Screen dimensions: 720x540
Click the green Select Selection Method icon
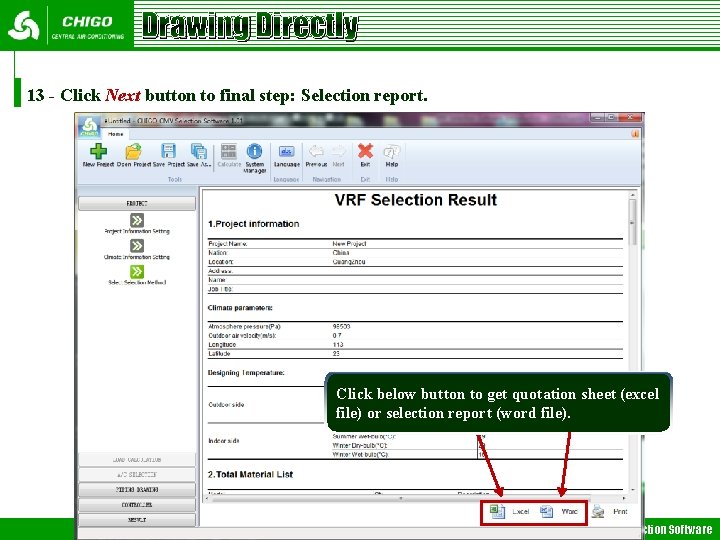point(137,271)
